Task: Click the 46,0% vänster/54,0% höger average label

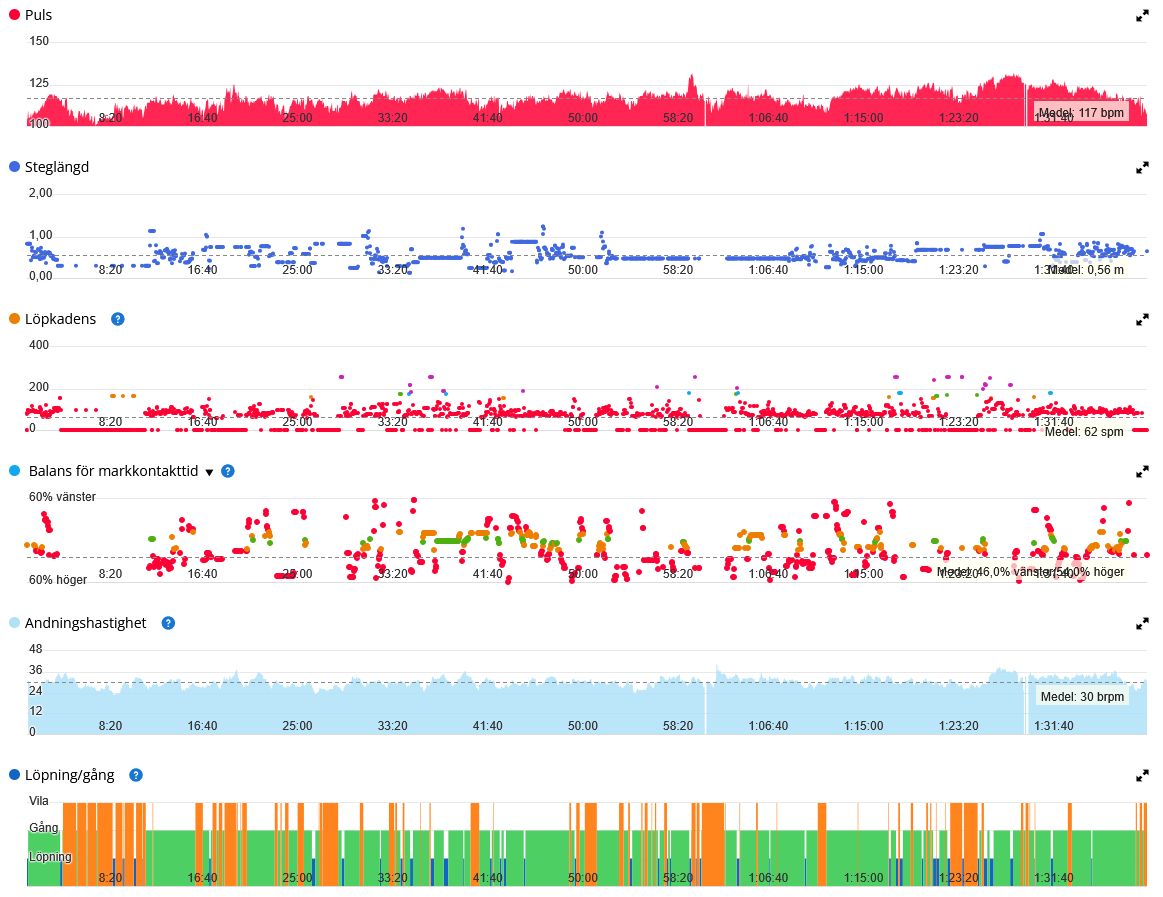Action: (x=1030, y=572)
